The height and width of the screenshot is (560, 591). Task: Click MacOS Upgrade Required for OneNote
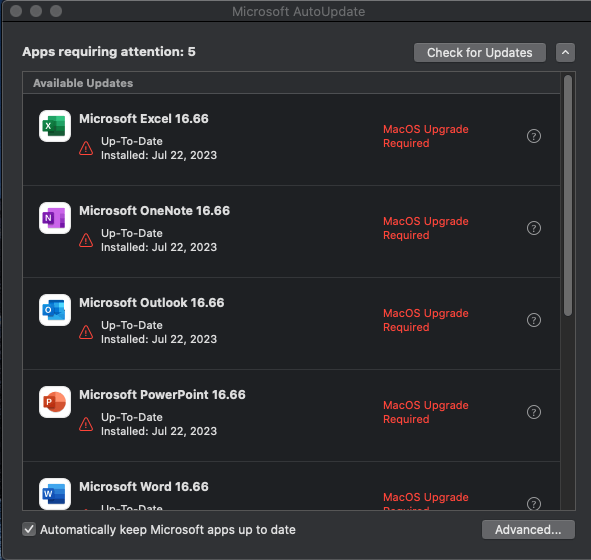tap(426, 228)
